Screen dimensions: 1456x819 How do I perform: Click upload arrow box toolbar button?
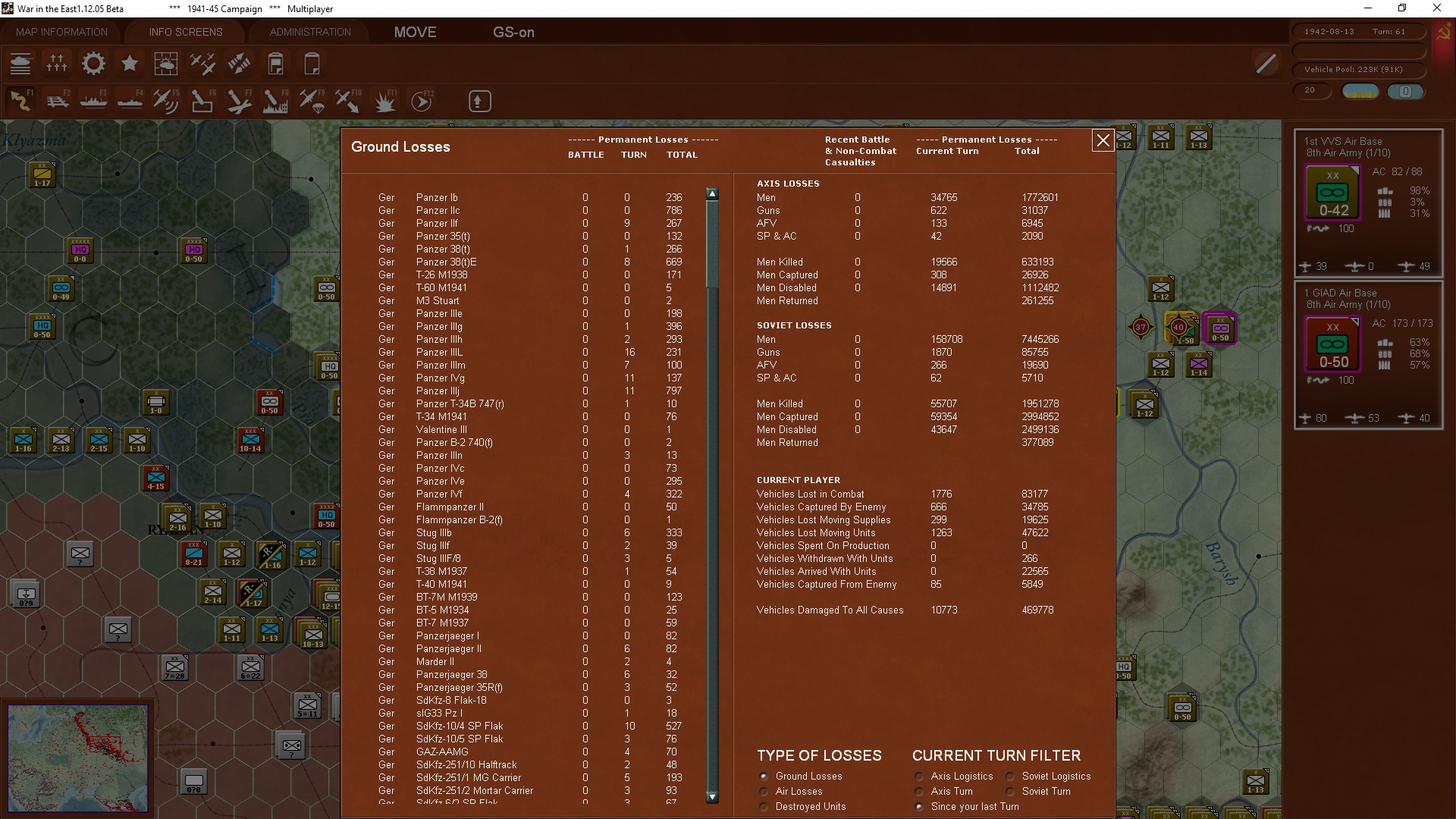click(x=479, y=101)
